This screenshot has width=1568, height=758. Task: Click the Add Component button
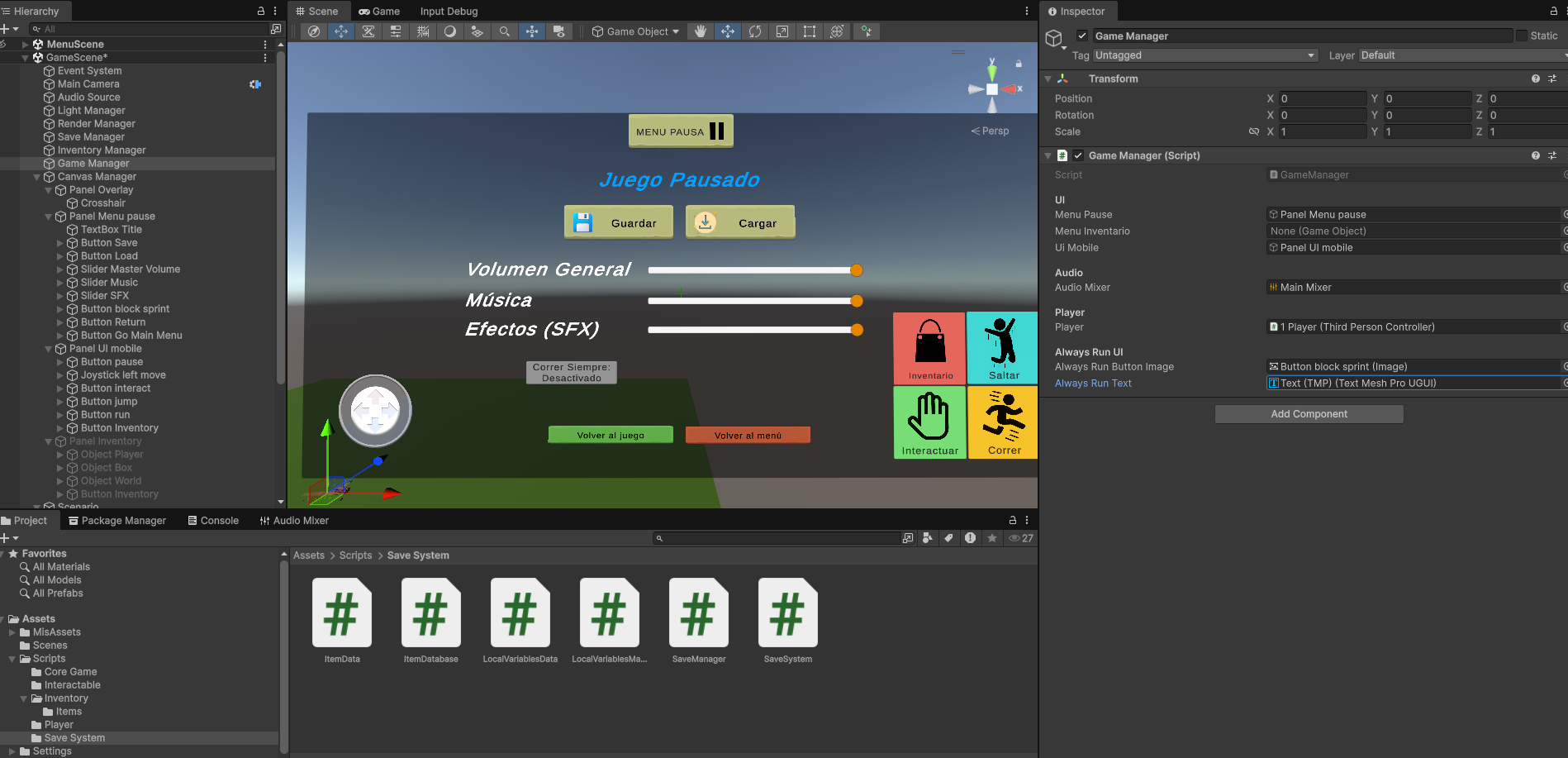point(1309,414)
